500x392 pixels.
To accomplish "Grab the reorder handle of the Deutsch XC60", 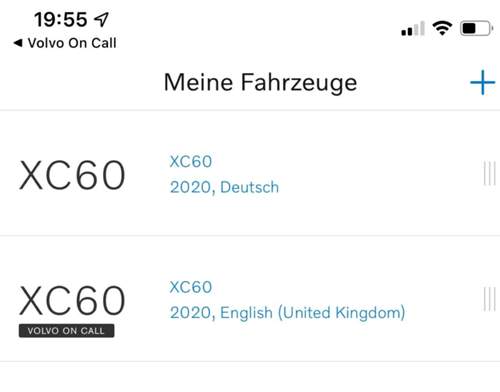I will click(x=489, y=173).
